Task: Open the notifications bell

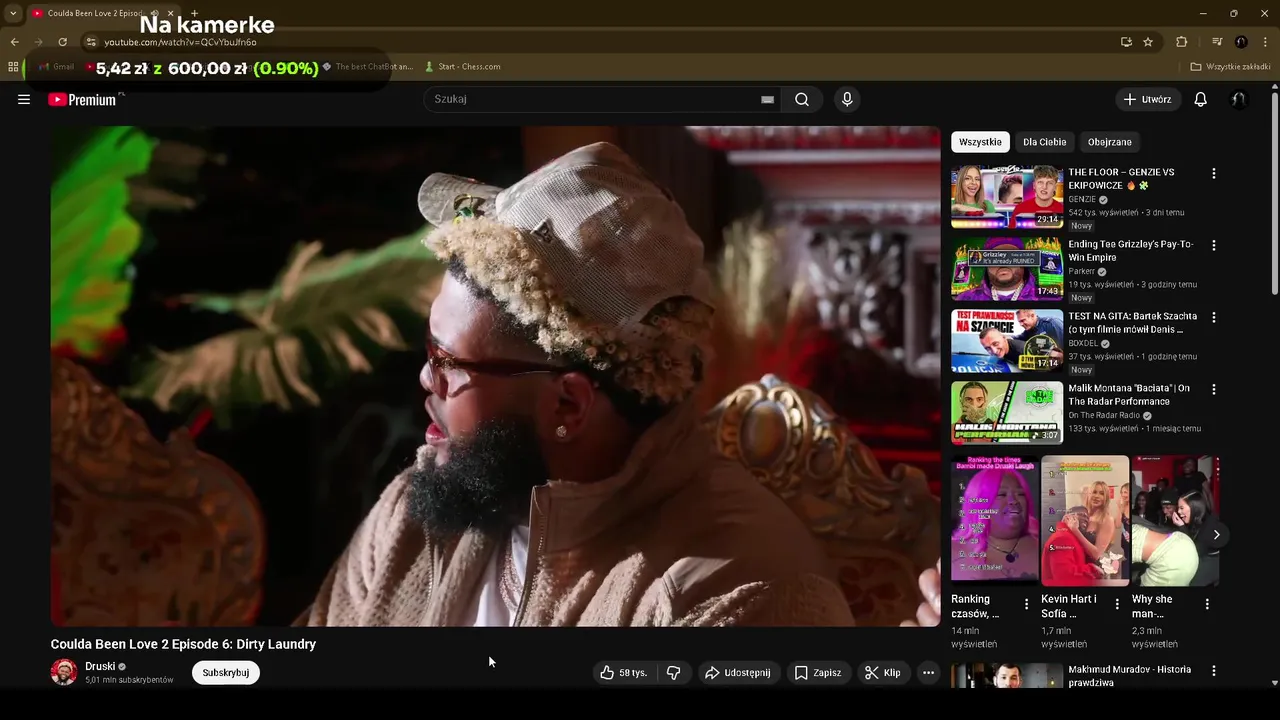Action: pyautogui.click(x=1201, y=99)
